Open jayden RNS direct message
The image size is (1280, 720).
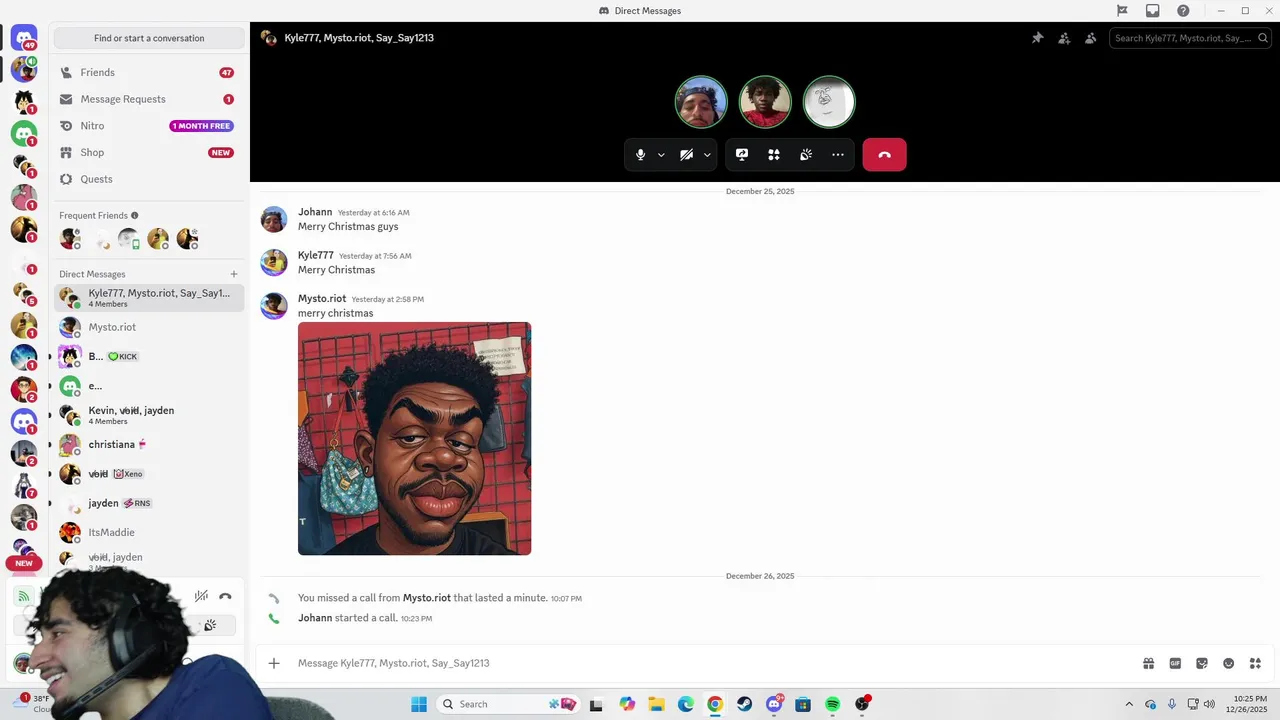149,503
